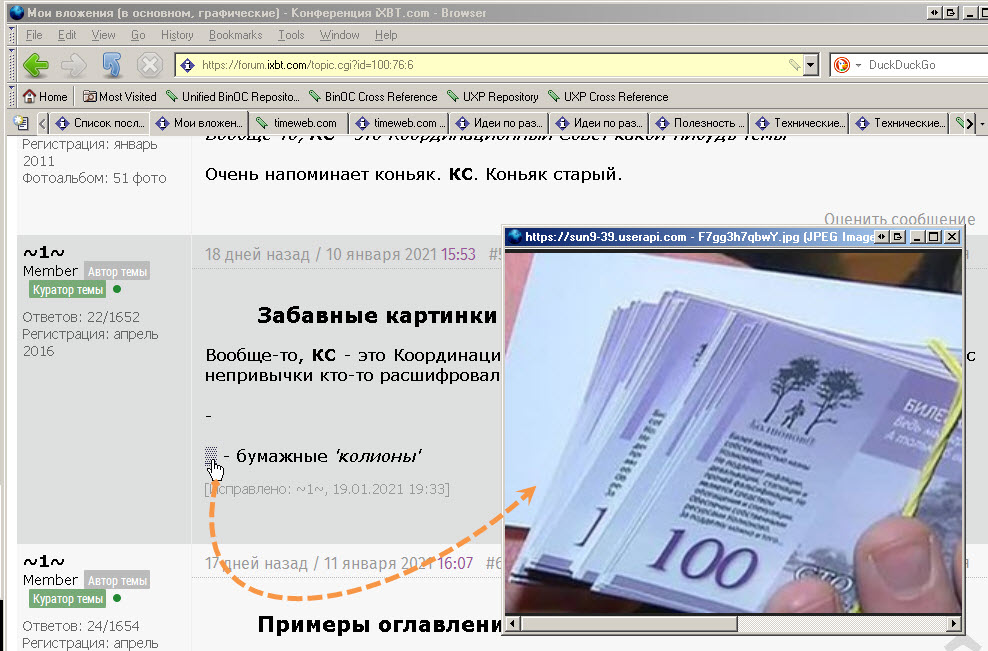Click the Forward arrow button

(74, 65)
